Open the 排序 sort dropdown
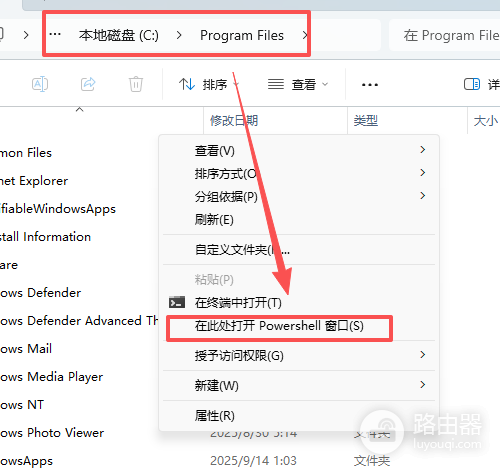The height and width of the screenshot is (472, 500). click(209, 84)
